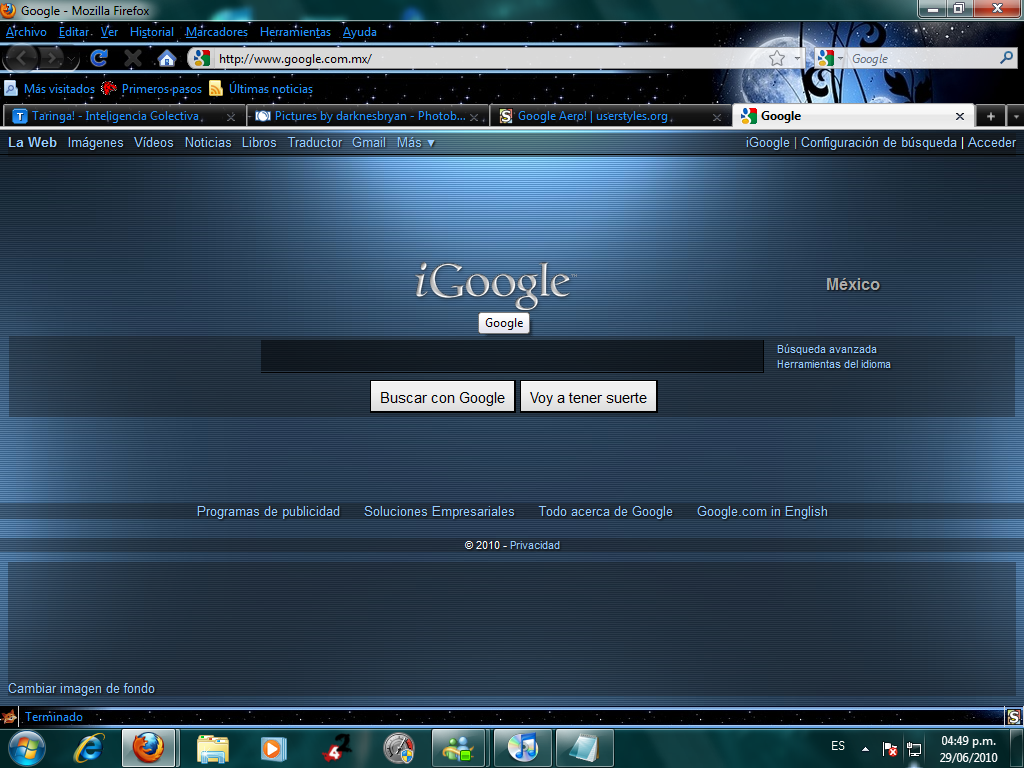Click the Firefox Google search field
The height and width of the screenshot is (768, 1024).
(922, 59)
